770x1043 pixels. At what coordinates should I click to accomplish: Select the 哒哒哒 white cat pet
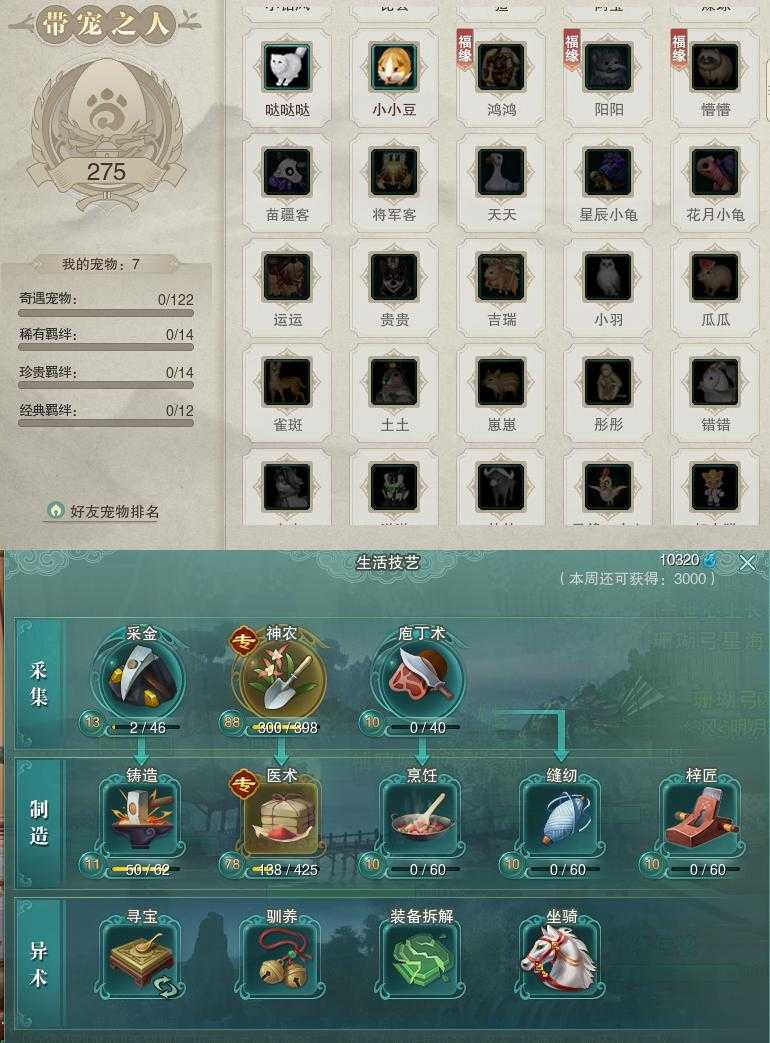point(287,77)
